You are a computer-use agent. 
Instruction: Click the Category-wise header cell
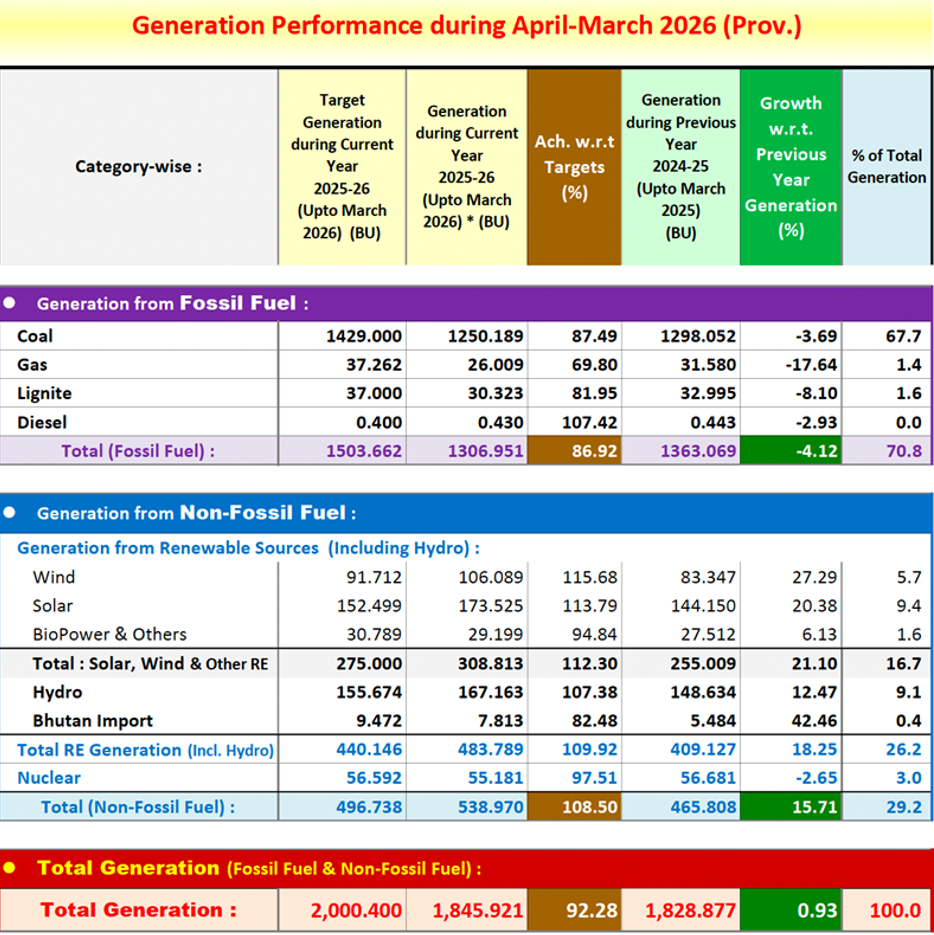(138, 167)
